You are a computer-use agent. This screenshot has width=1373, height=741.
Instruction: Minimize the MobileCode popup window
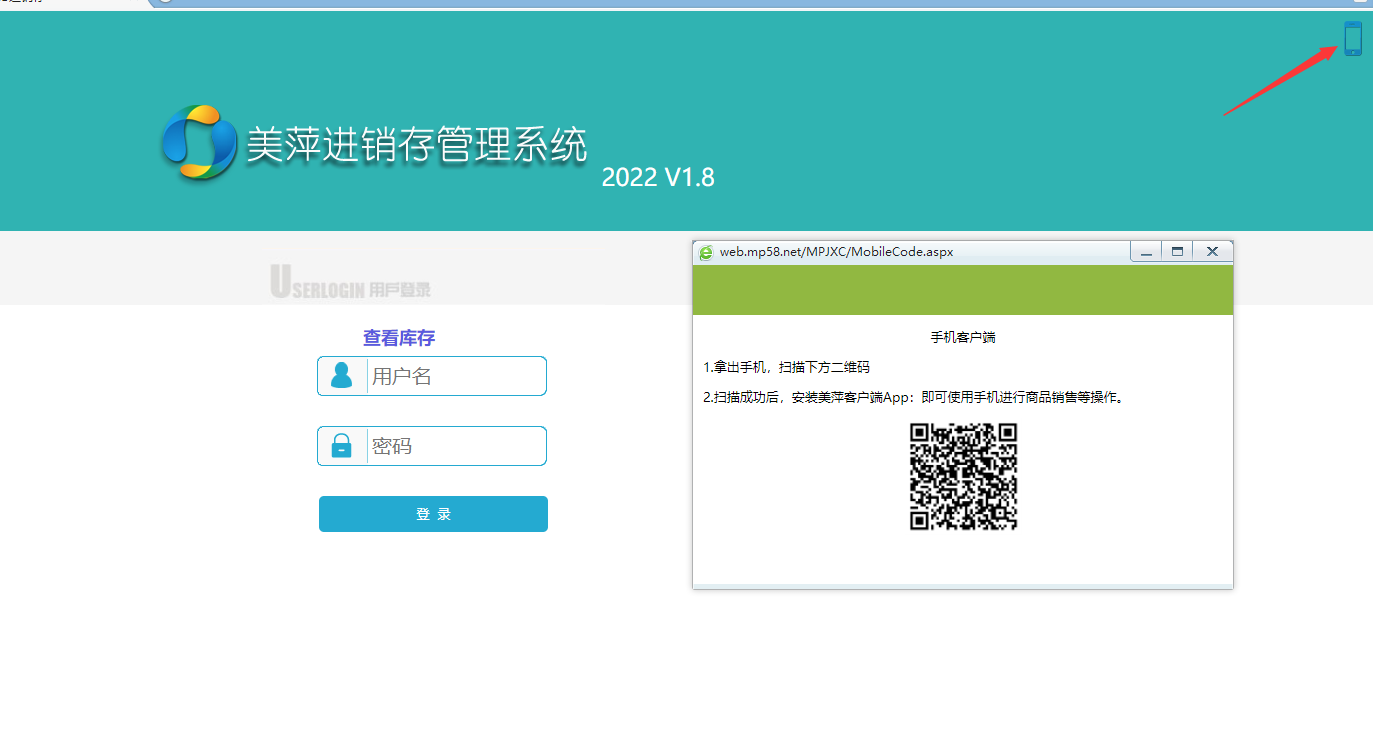point(1146,252)
